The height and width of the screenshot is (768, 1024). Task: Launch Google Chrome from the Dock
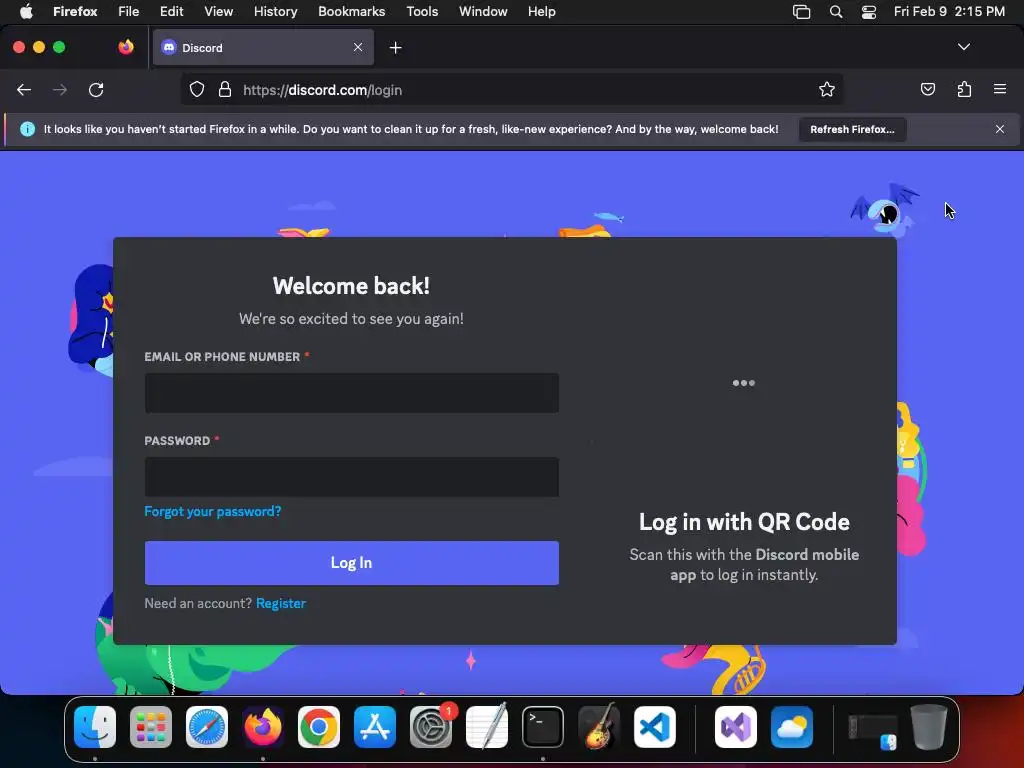319,727
